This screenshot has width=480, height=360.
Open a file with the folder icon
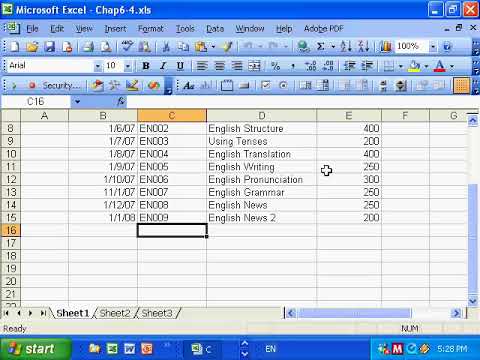[32, 46]
